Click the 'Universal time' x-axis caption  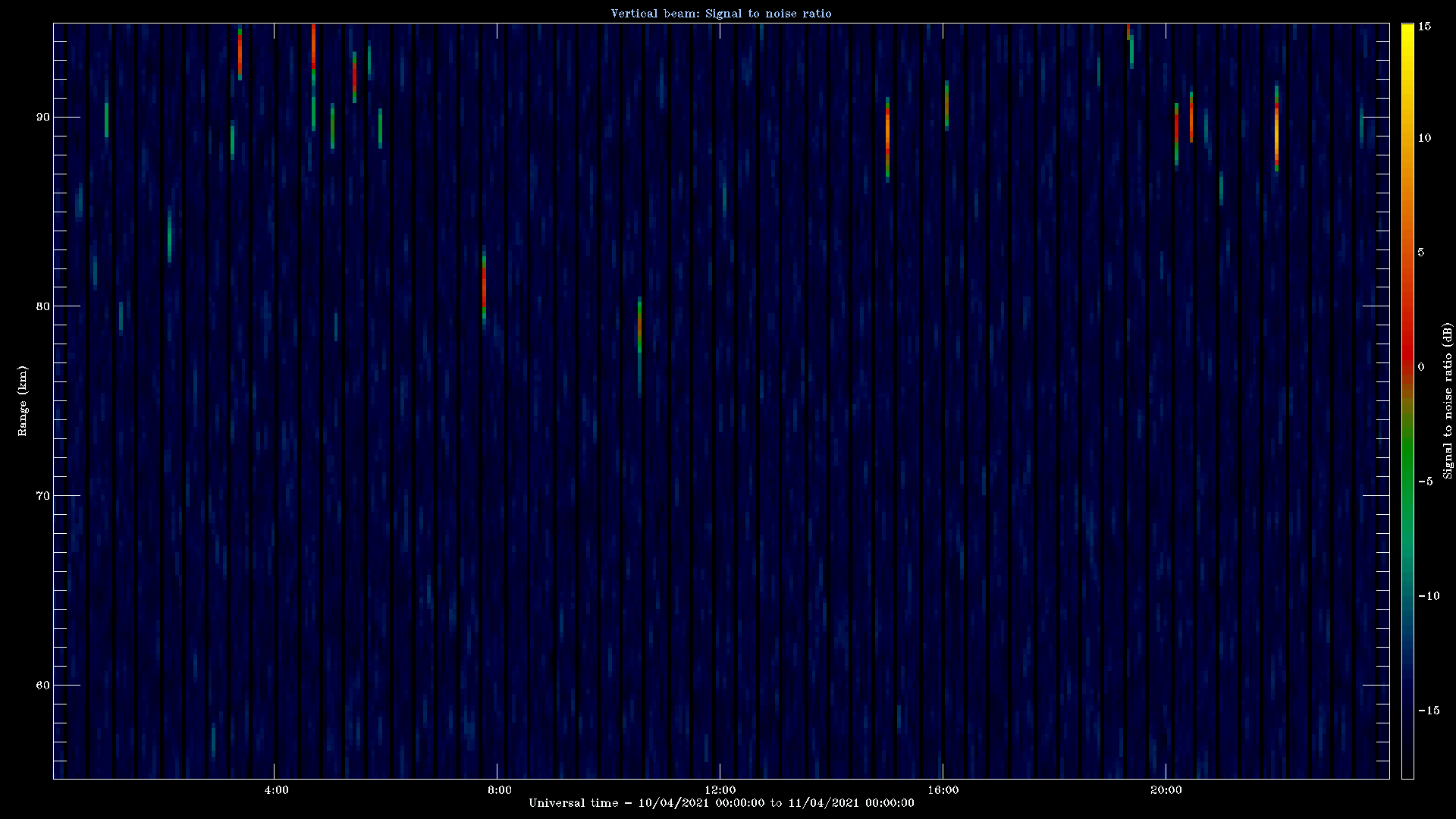721,802
